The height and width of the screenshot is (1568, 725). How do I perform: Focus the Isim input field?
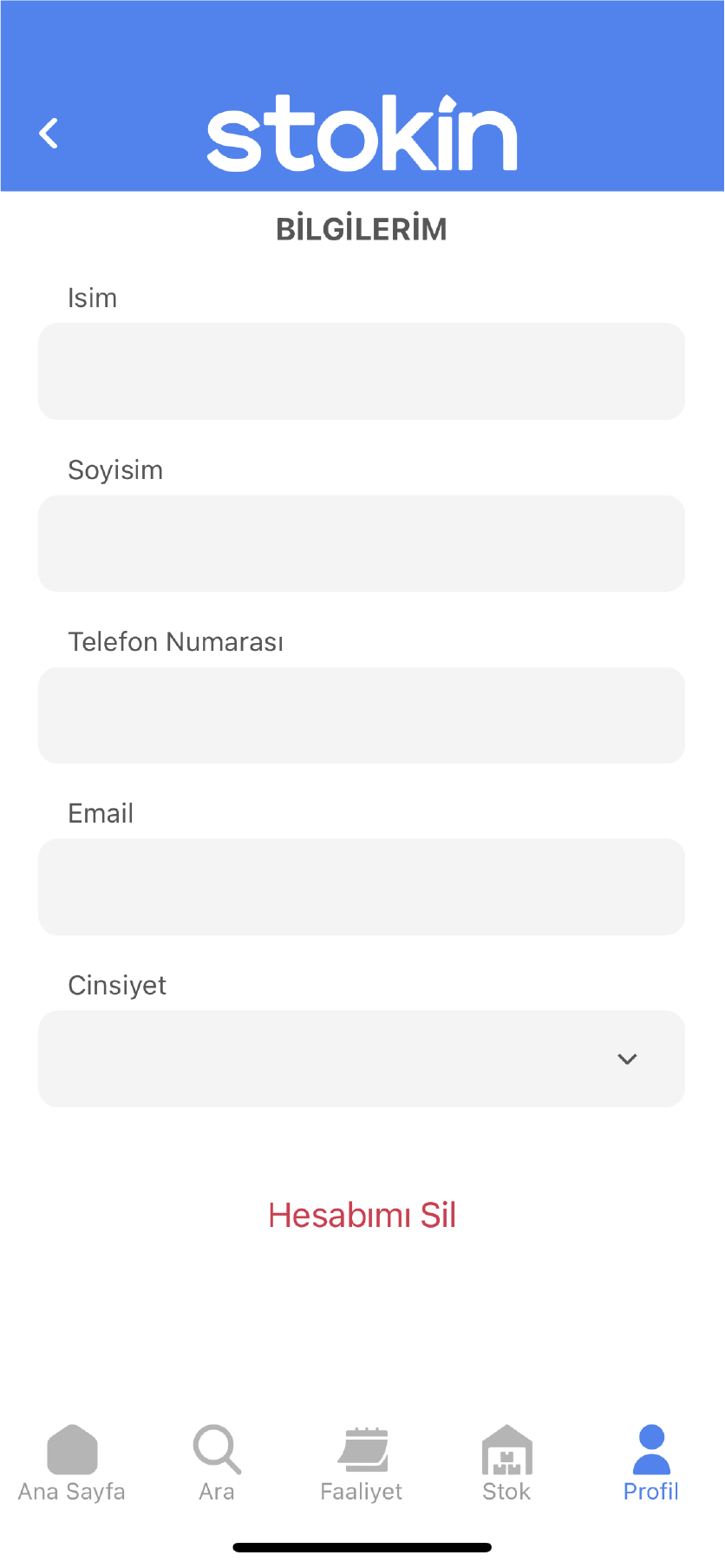coord(362,371)
